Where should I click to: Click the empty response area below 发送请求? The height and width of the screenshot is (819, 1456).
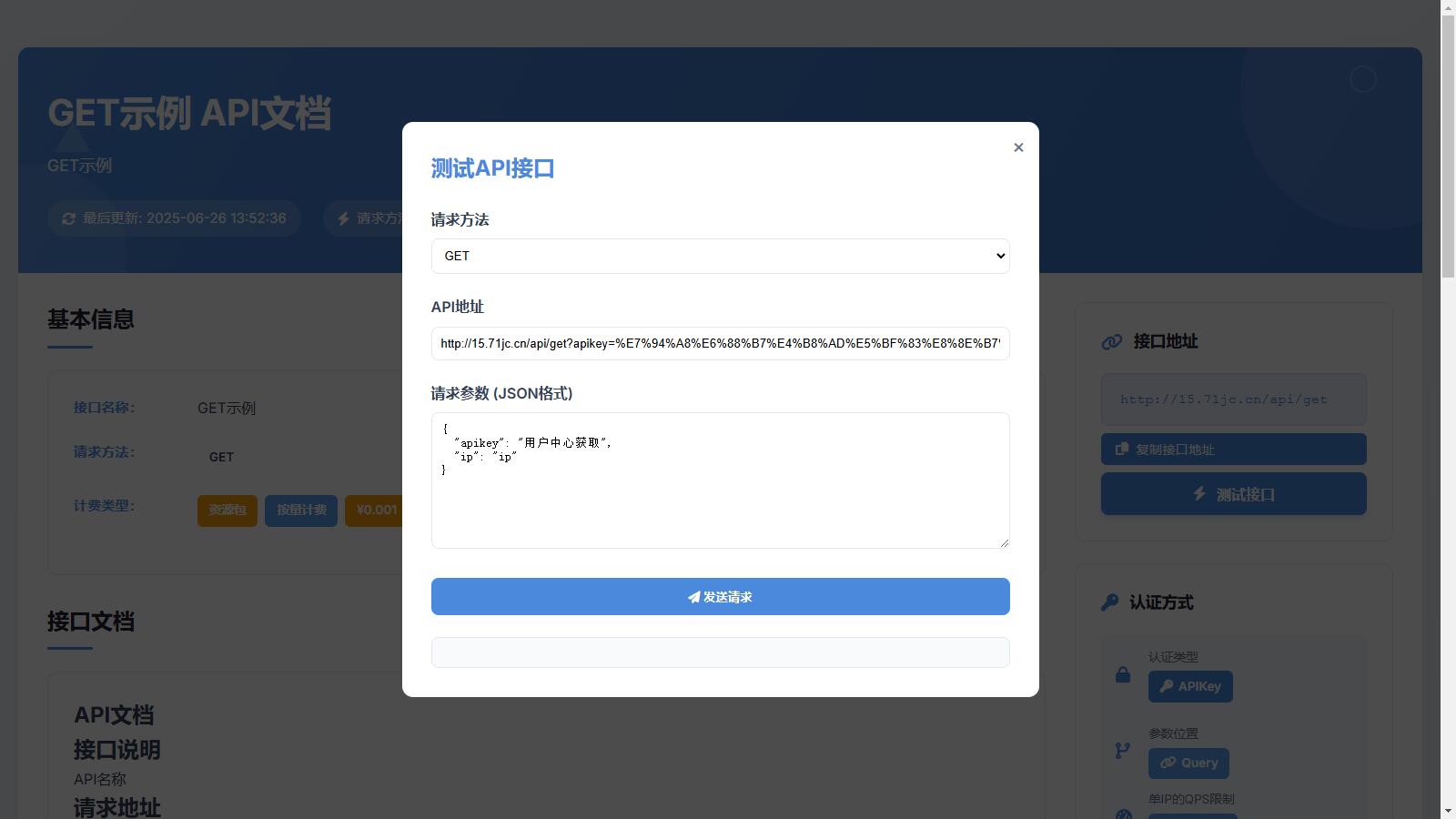720,652
